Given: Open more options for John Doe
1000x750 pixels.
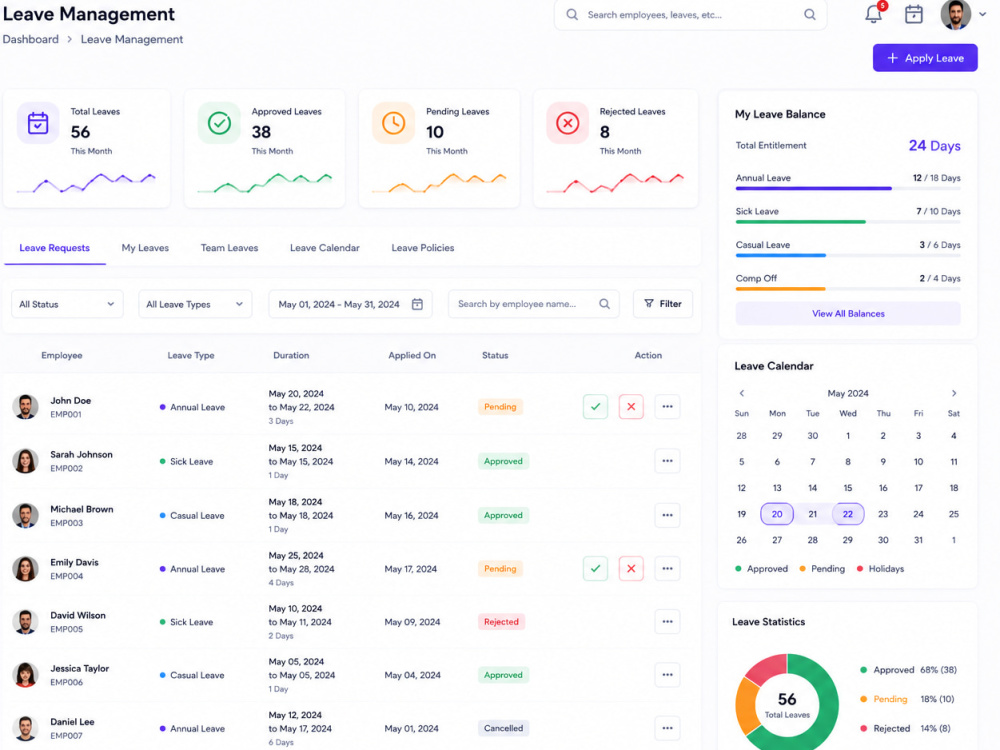Looking at the screenshot, I should 667,407.
